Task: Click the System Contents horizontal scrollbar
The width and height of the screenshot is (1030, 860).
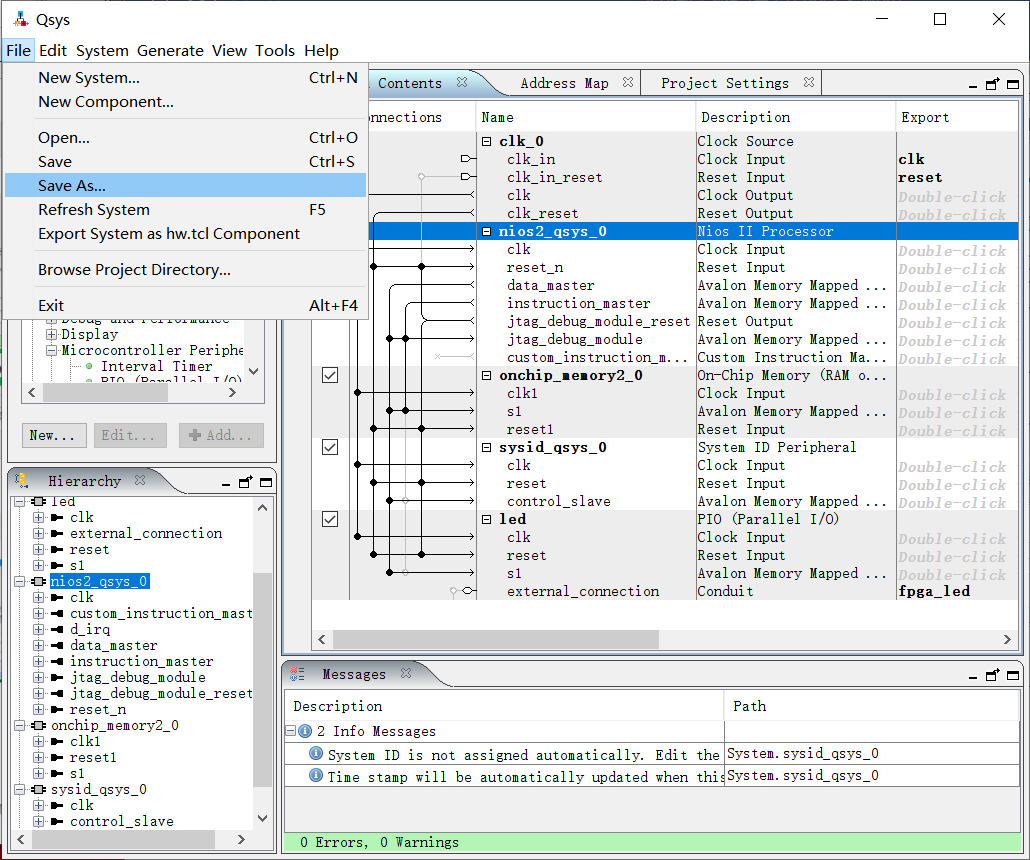Action: coord(495,639)
